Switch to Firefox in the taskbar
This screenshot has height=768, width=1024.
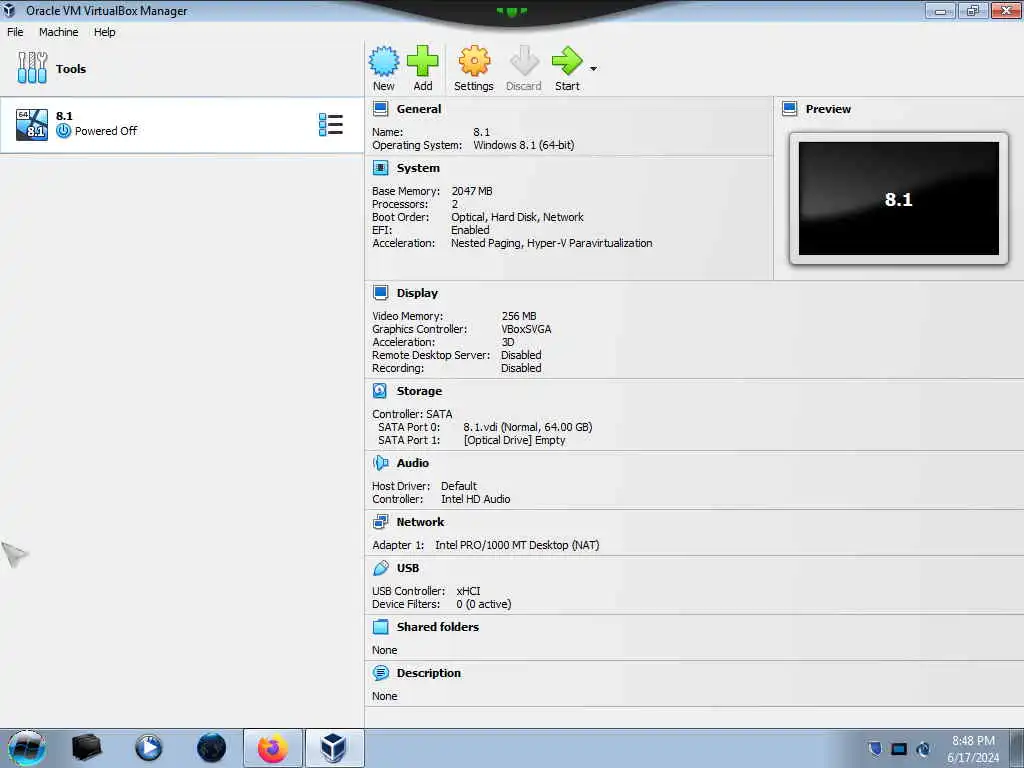pyautogui.click(x=272, y=748)
